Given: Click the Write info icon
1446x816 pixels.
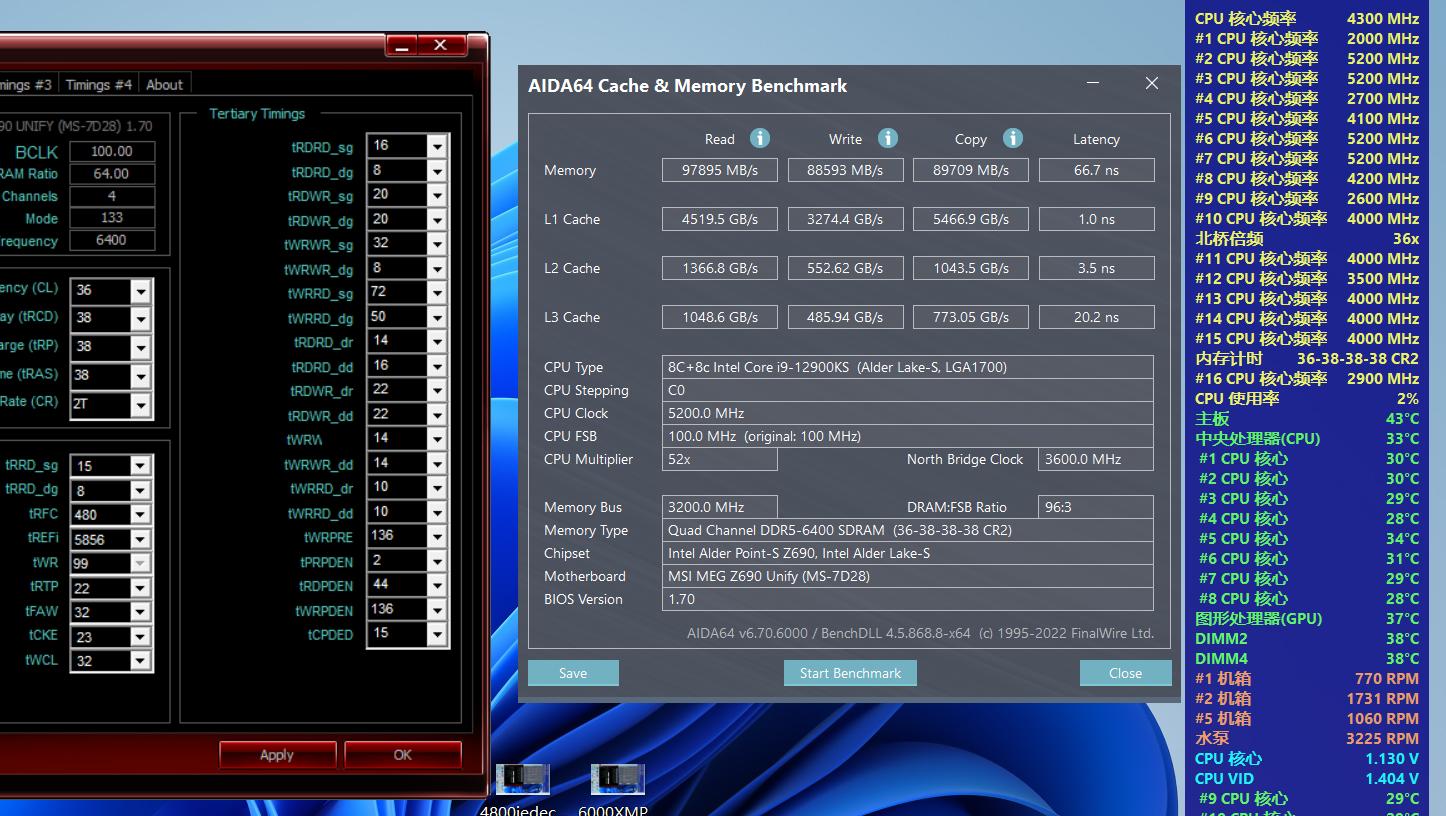Looking at the screenshot, I should point(888,138).
